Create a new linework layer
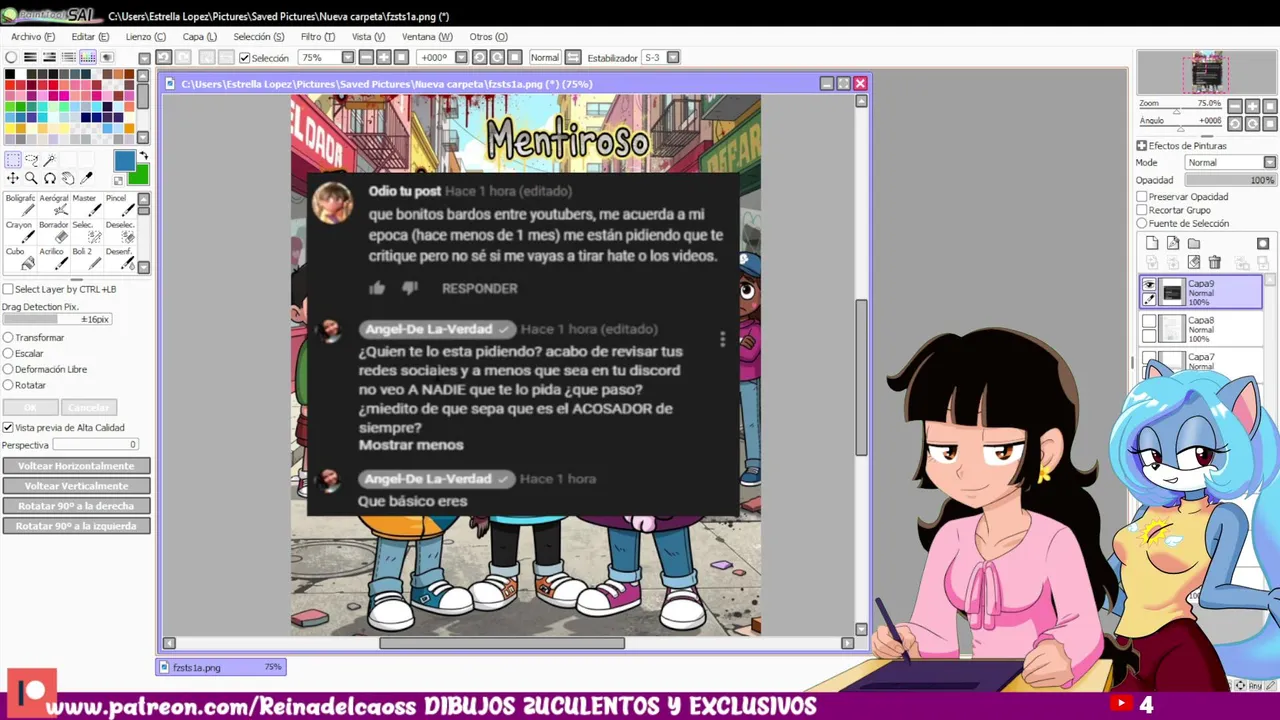Screen dimensions: 1280x720 [x=1173, y=243]
